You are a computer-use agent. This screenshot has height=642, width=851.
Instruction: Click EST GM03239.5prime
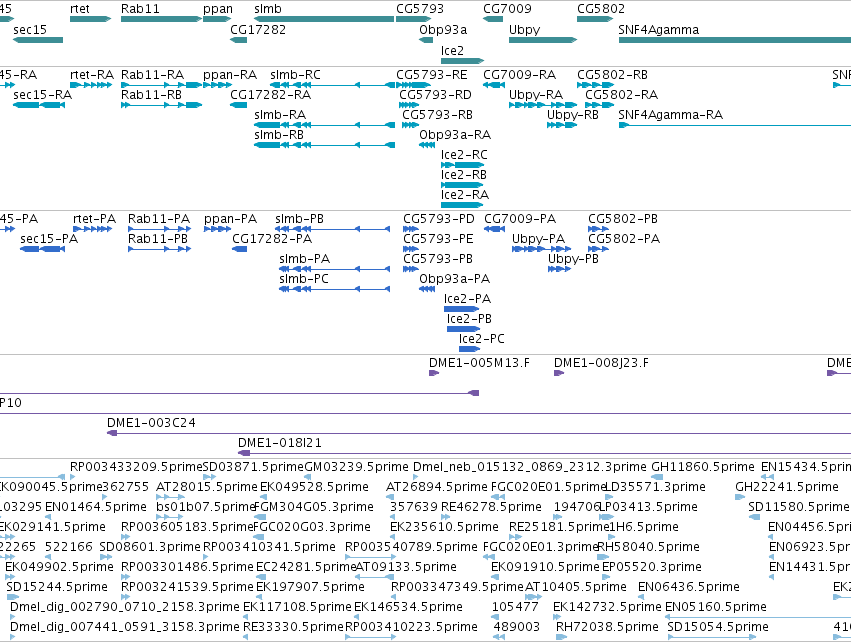point(356,467)
